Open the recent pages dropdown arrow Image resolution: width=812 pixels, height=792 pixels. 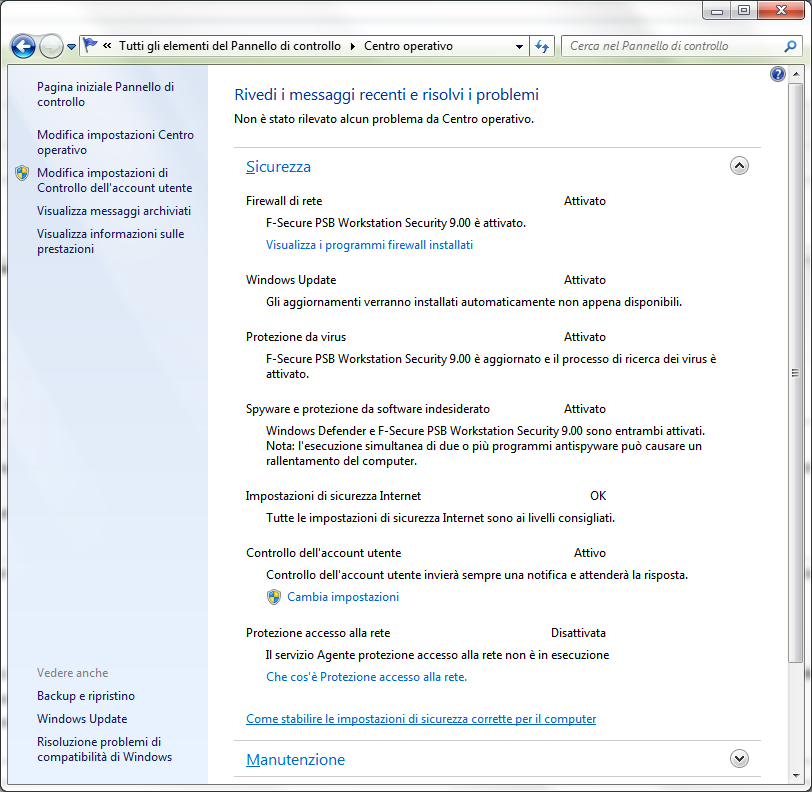(x=71, y=47)
